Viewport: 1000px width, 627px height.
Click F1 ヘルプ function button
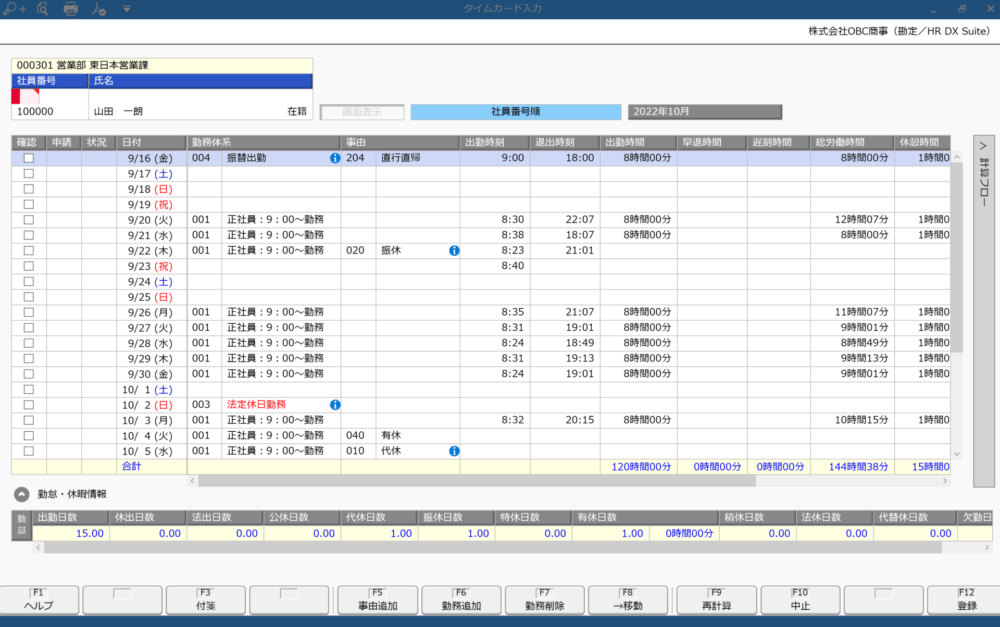tap(39, 600)
